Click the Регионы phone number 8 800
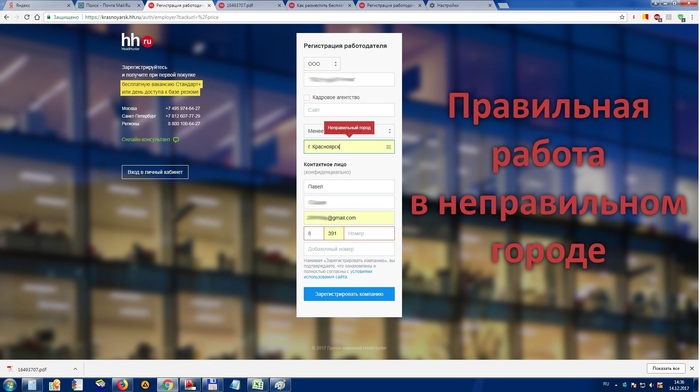This screenshot has width=700, height=392. [x=184, y=124]
